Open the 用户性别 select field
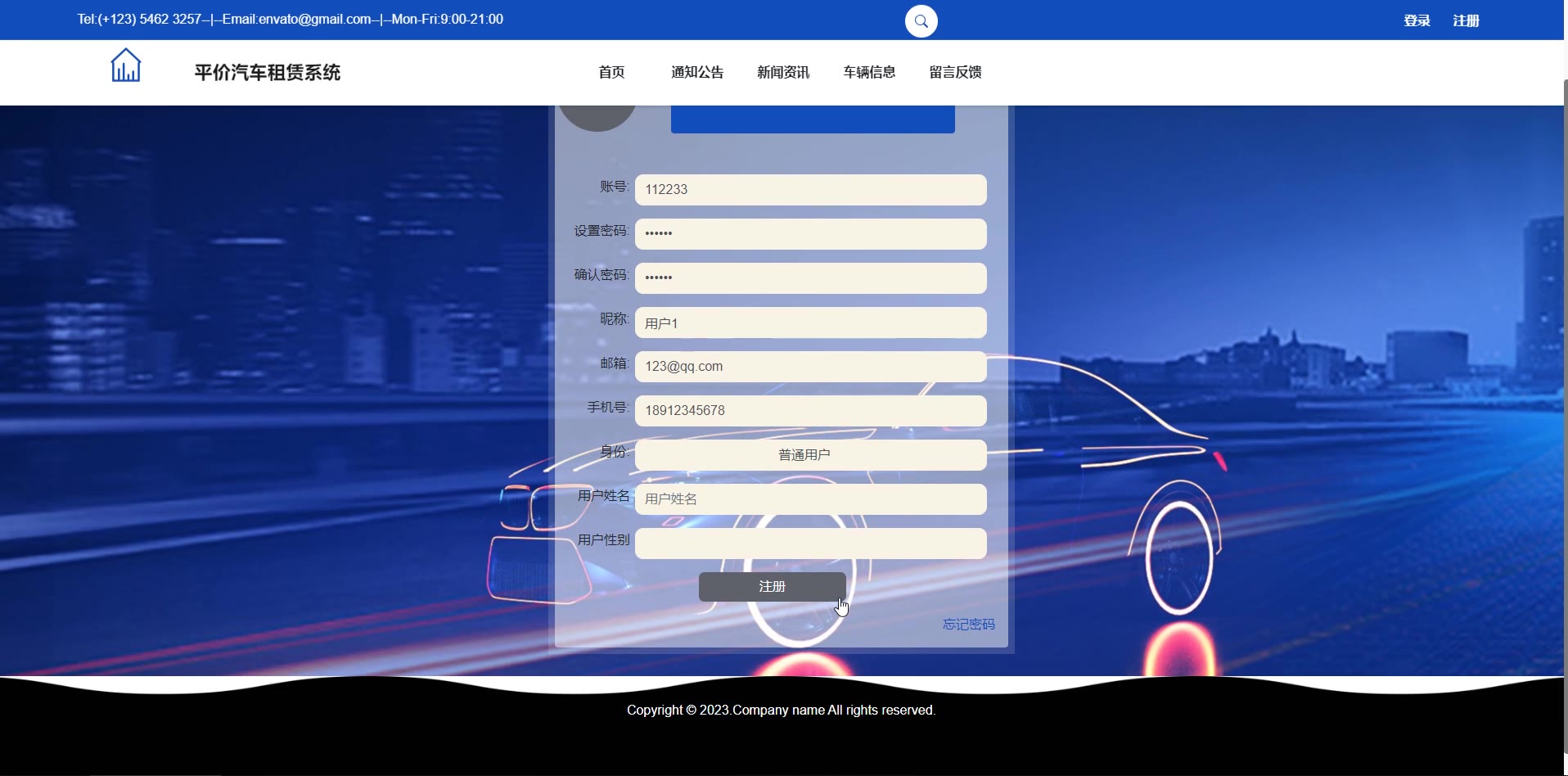Screen dimensions: 1568x776 [x=811, y=544]
